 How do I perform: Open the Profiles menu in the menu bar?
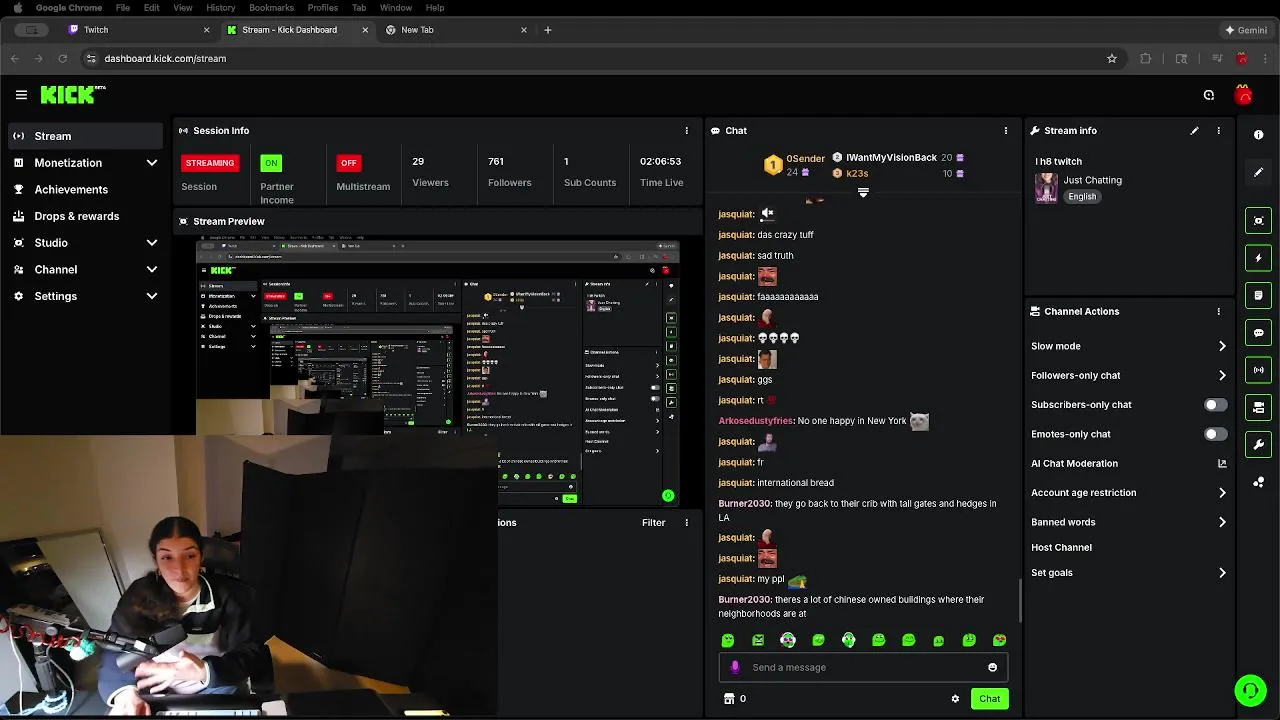322,8
